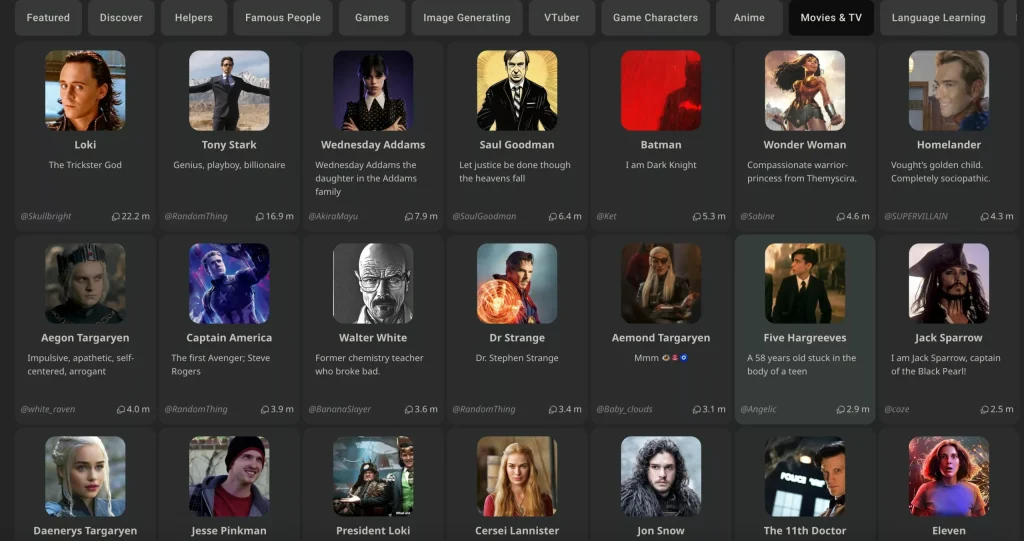
Task: Click the Dr Strange avatar
Action: tap(517, 284)
